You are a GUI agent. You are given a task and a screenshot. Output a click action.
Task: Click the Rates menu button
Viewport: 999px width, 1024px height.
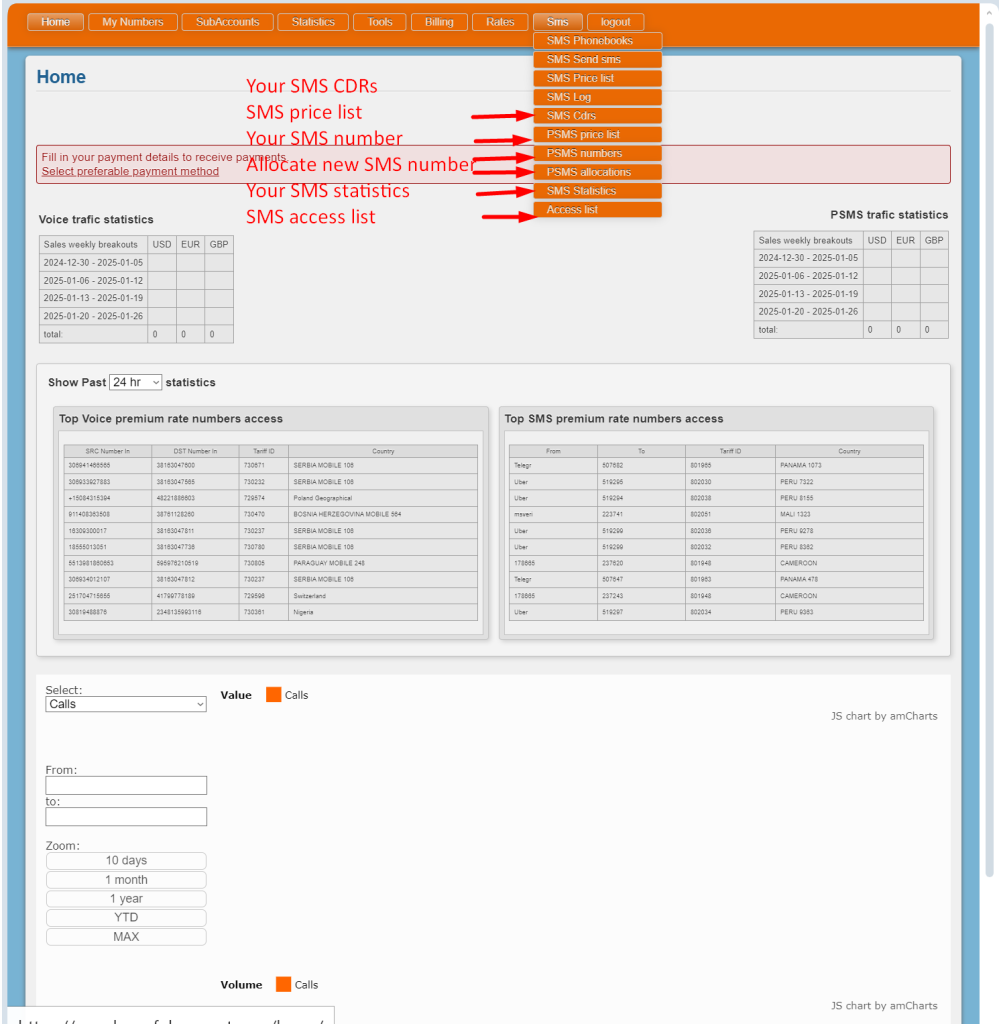pos(500,22)
